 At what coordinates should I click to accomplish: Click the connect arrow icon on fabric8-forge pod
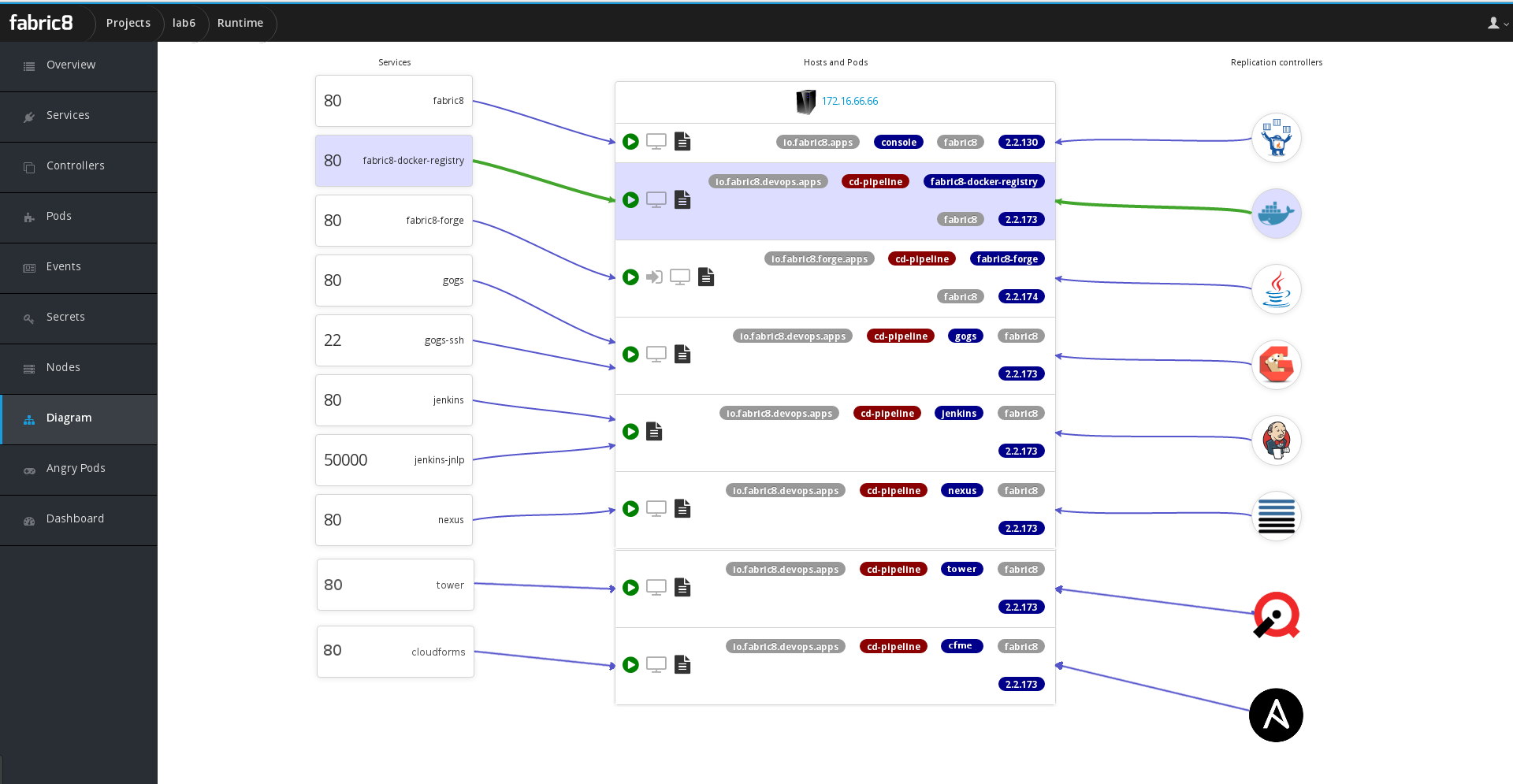tap(654, 277)
